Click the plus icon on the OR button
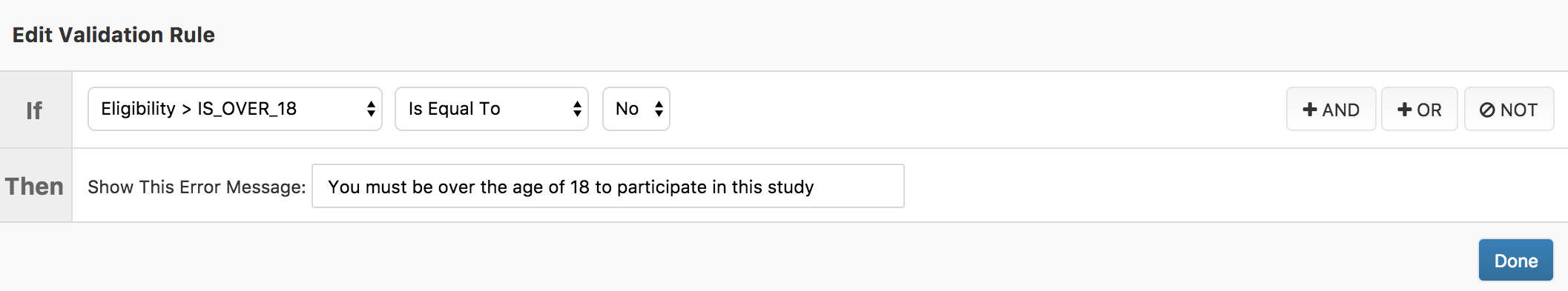 coord(1404,110)
